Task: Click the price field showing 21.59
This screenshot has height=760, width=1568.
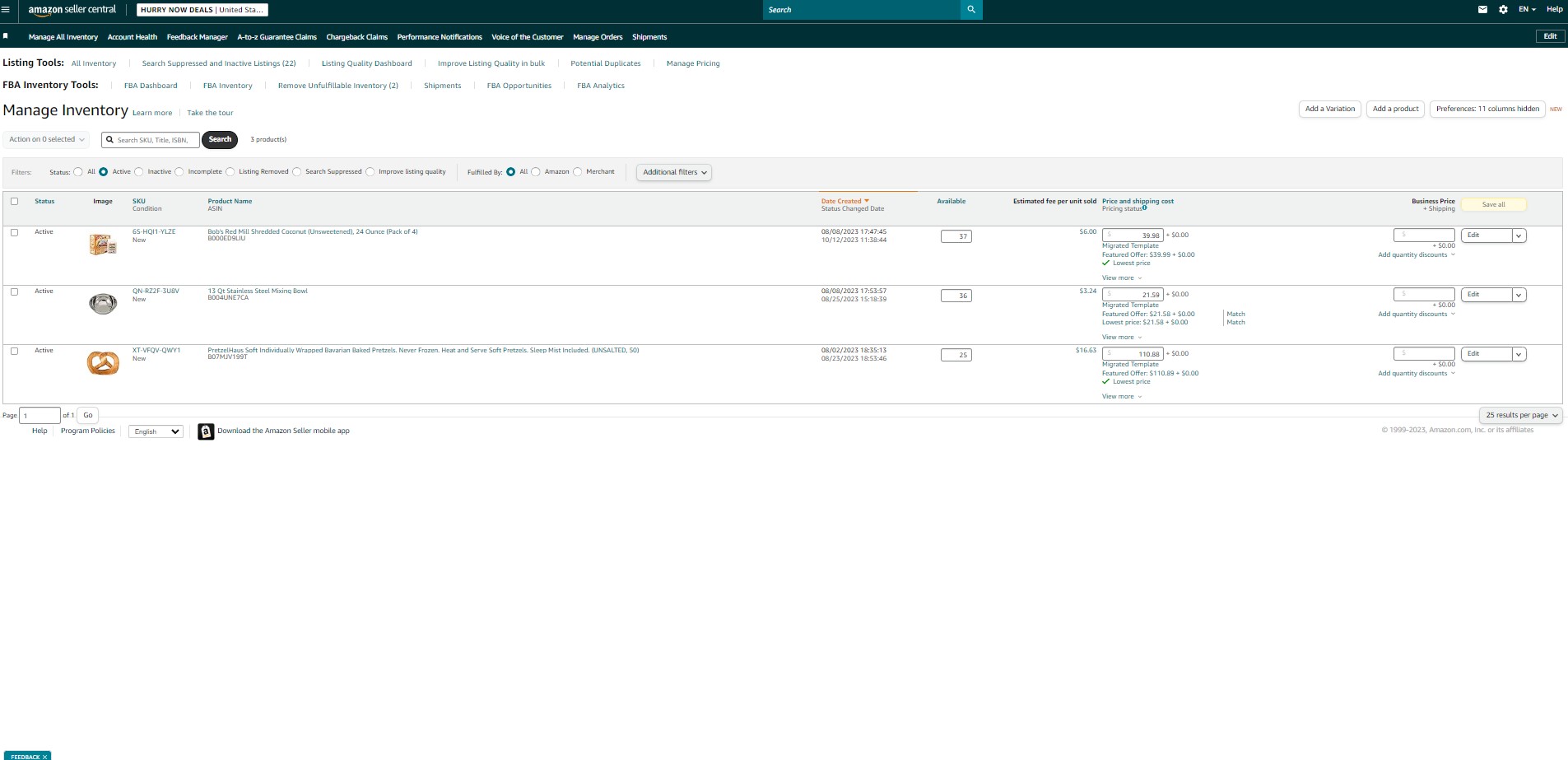Action: 1133,295
